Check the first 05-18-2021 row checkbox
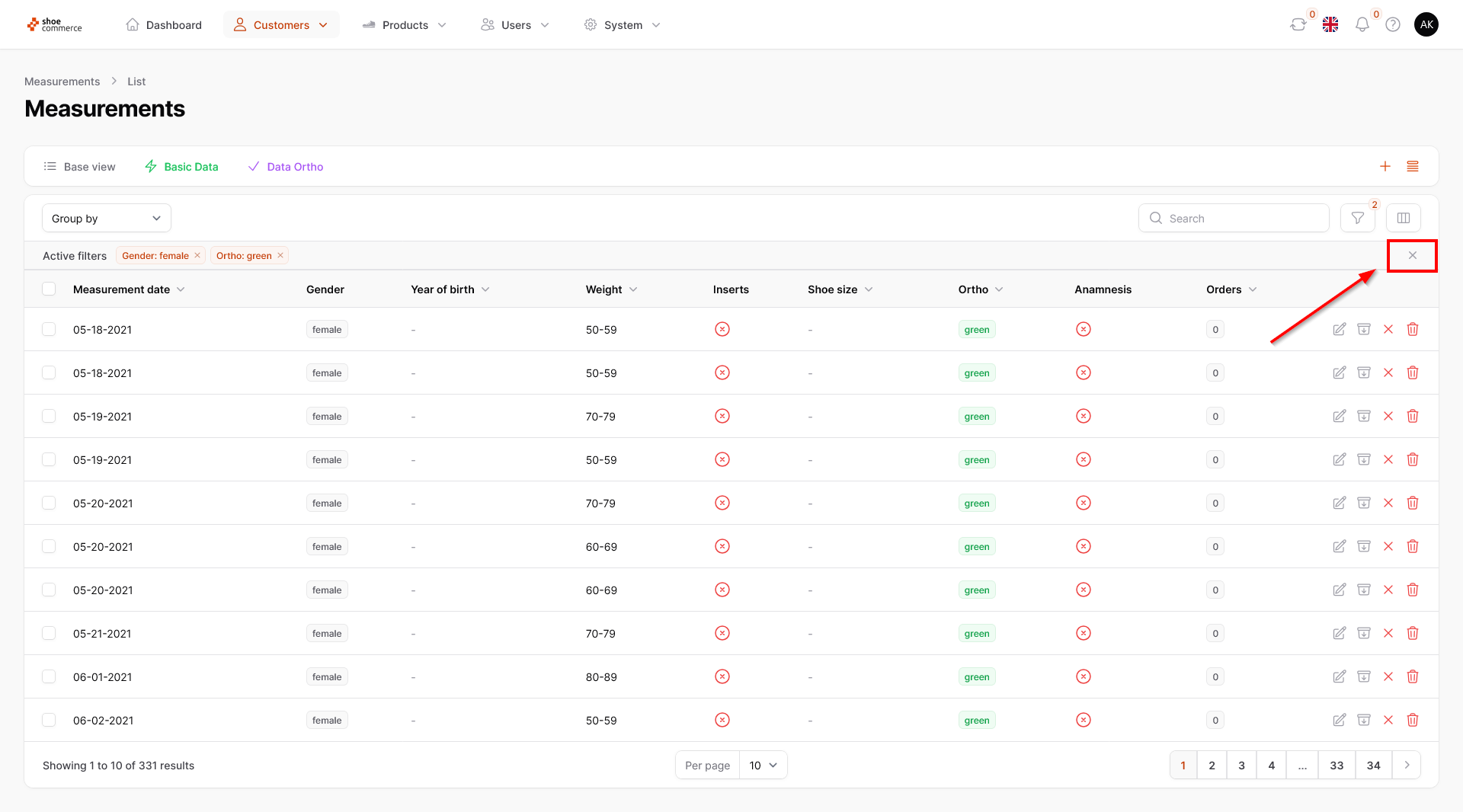Screen dimensions: 1463x812 [x=49, y=330]
